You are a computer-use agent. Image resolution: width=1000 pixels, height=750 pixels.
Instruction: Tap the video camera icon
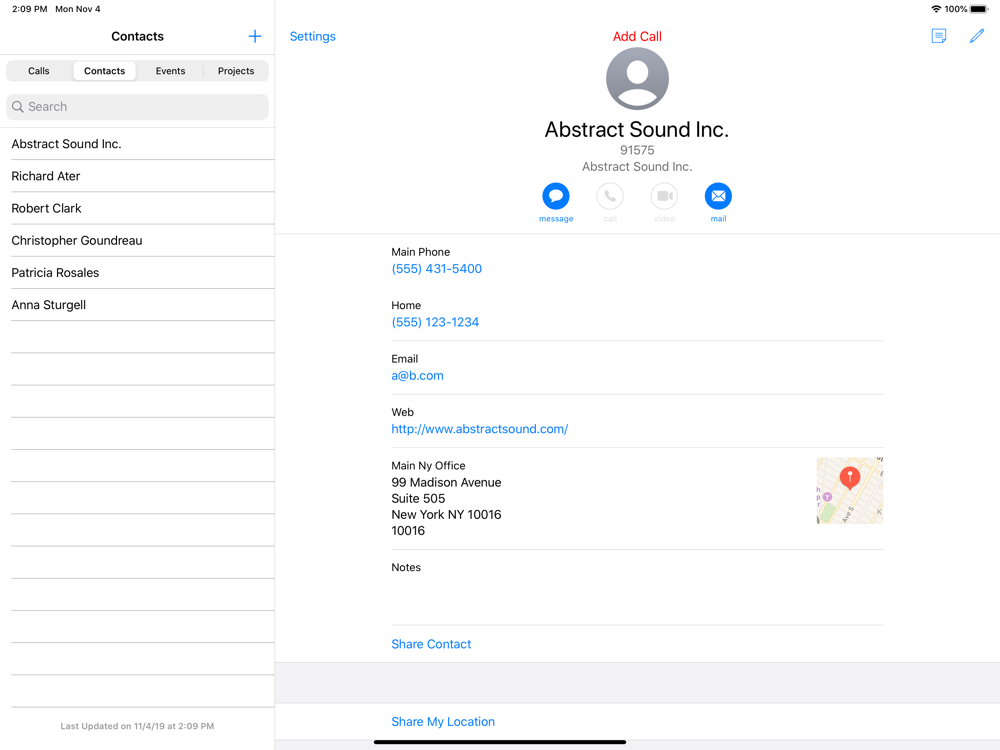(664, 196)
